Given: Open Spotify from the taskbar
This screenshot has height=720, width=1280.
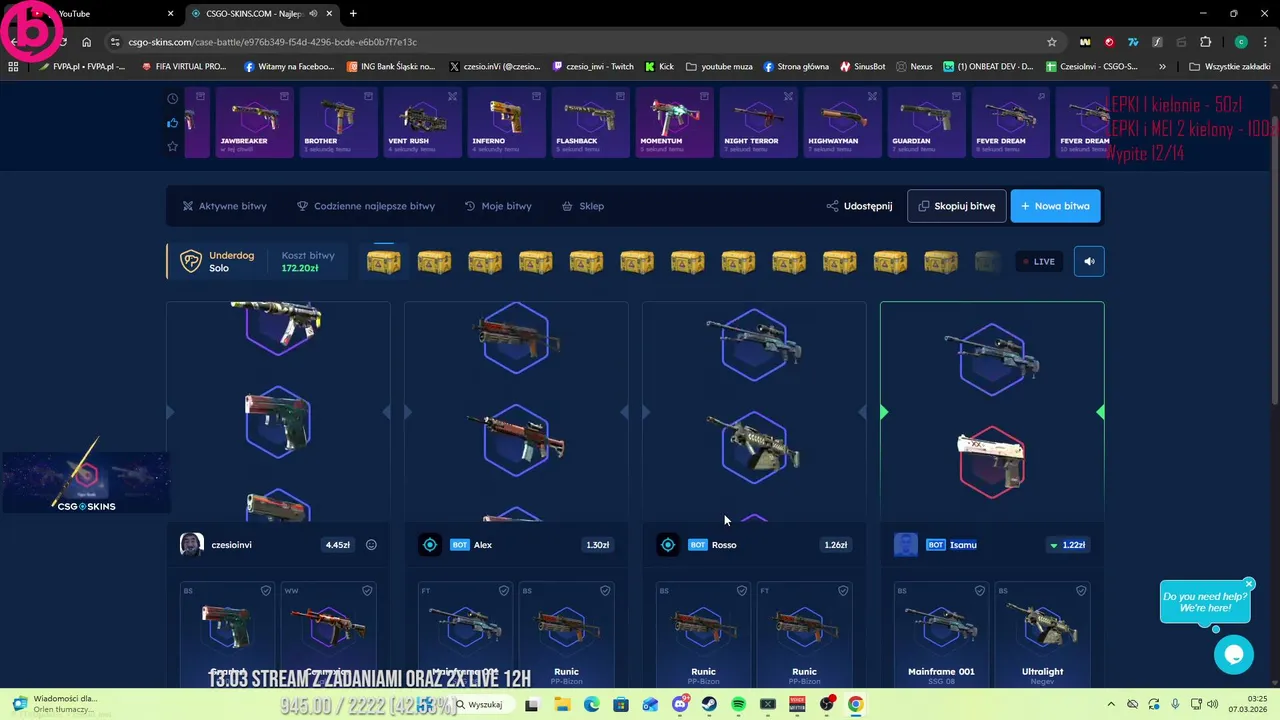Looking at the screenshot, I should pyautogui.click(x=738, y=704).
